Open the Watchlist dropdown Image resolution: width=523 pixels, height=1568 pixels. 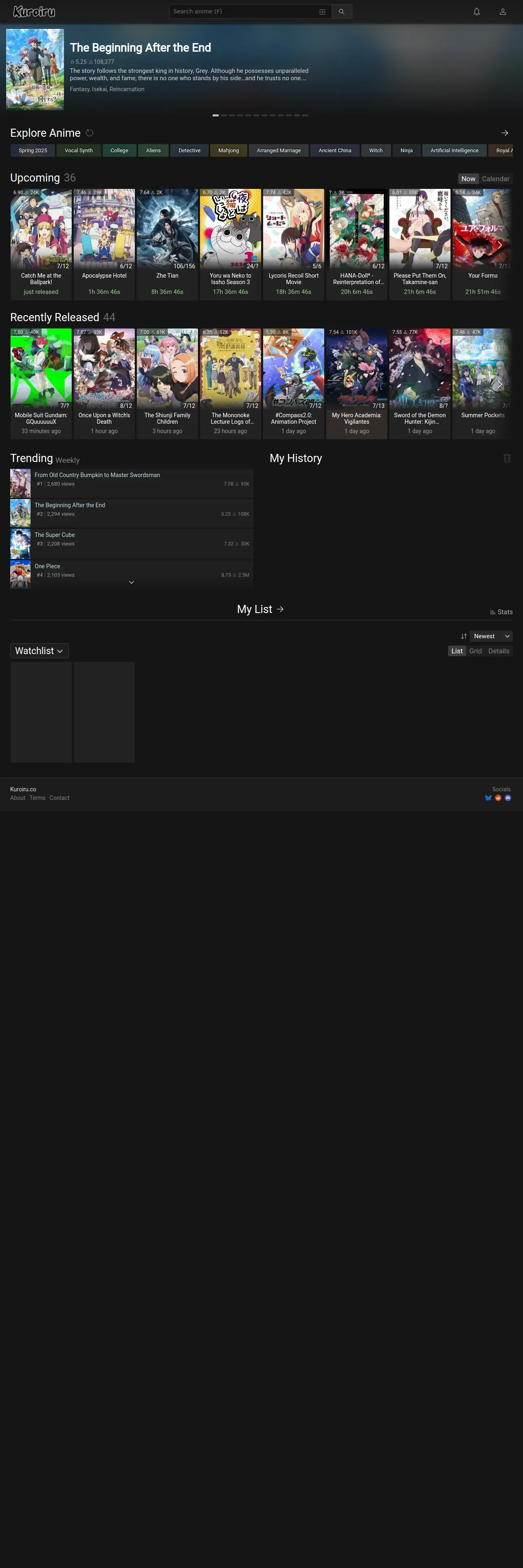pyautogui.click(x=40, y=651)
